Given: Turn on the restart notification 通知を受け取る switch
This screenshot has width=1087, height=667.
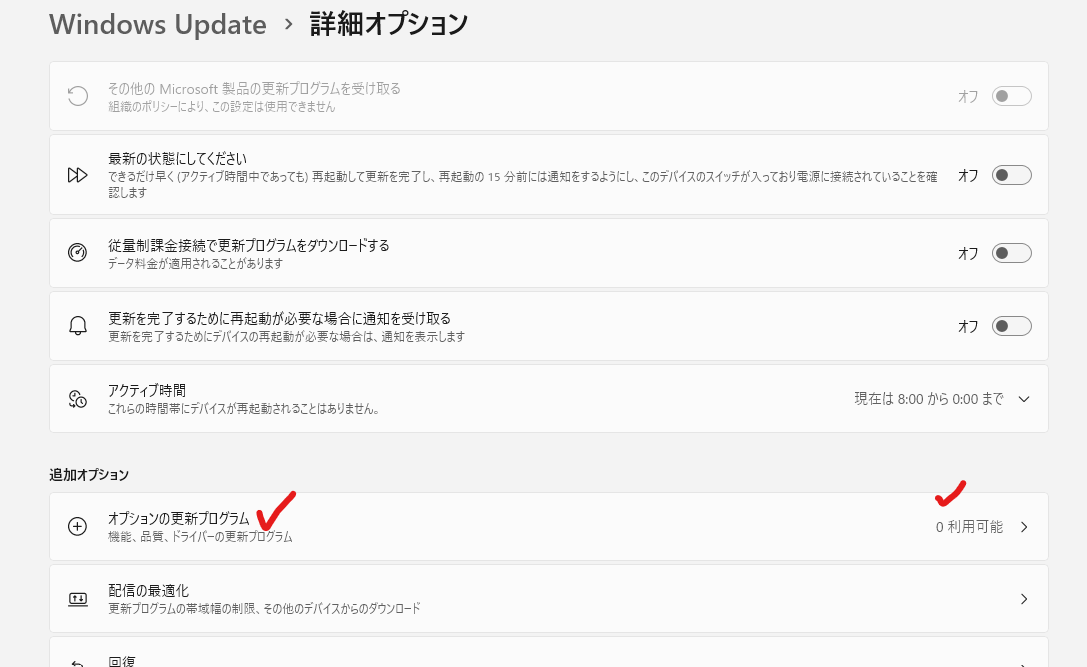Looking at the screenshot, I should pyautogui.click(x=1011, y=326).
